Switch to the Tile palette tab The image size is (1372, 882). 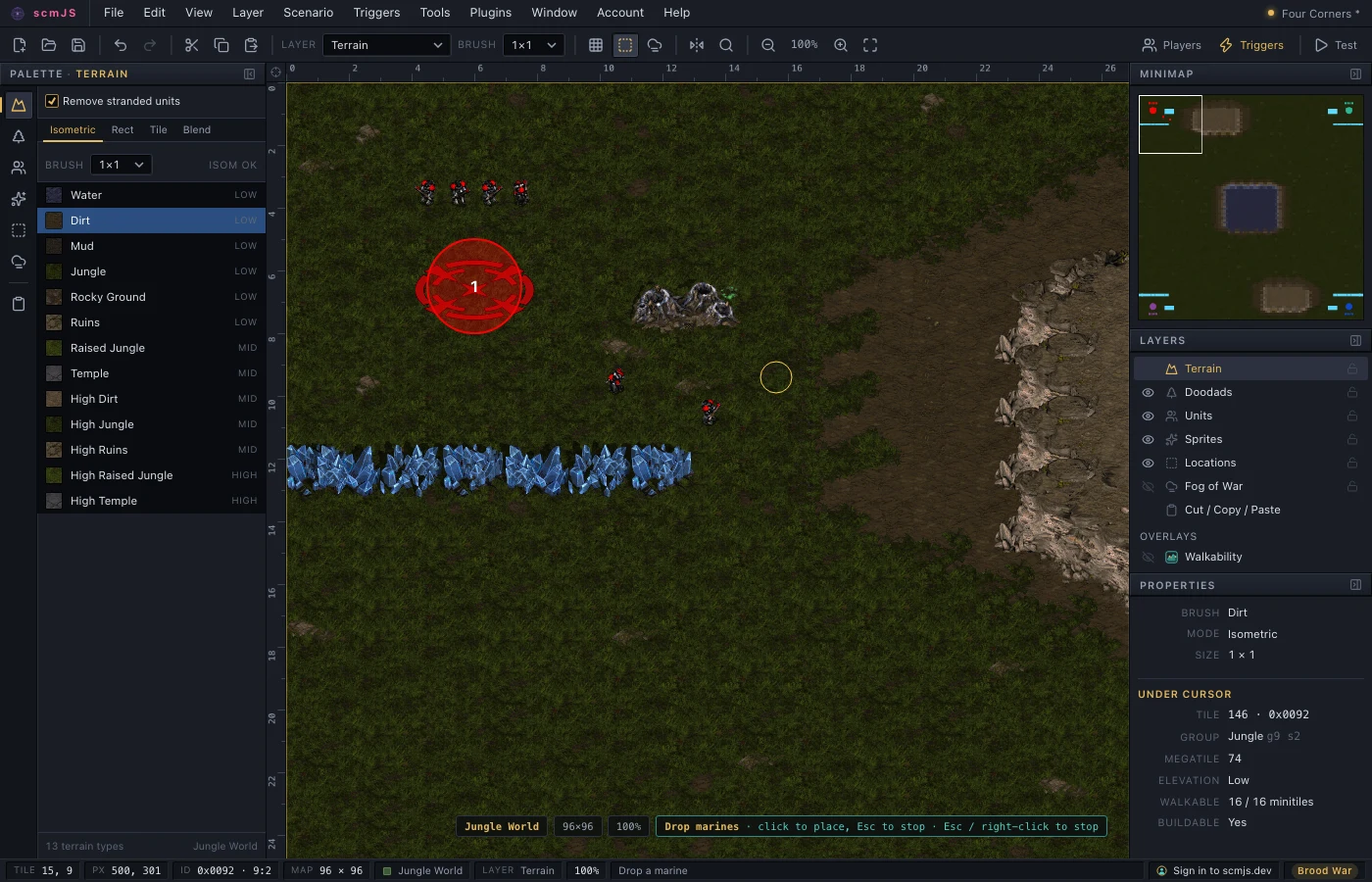click(x=159, y=129)
